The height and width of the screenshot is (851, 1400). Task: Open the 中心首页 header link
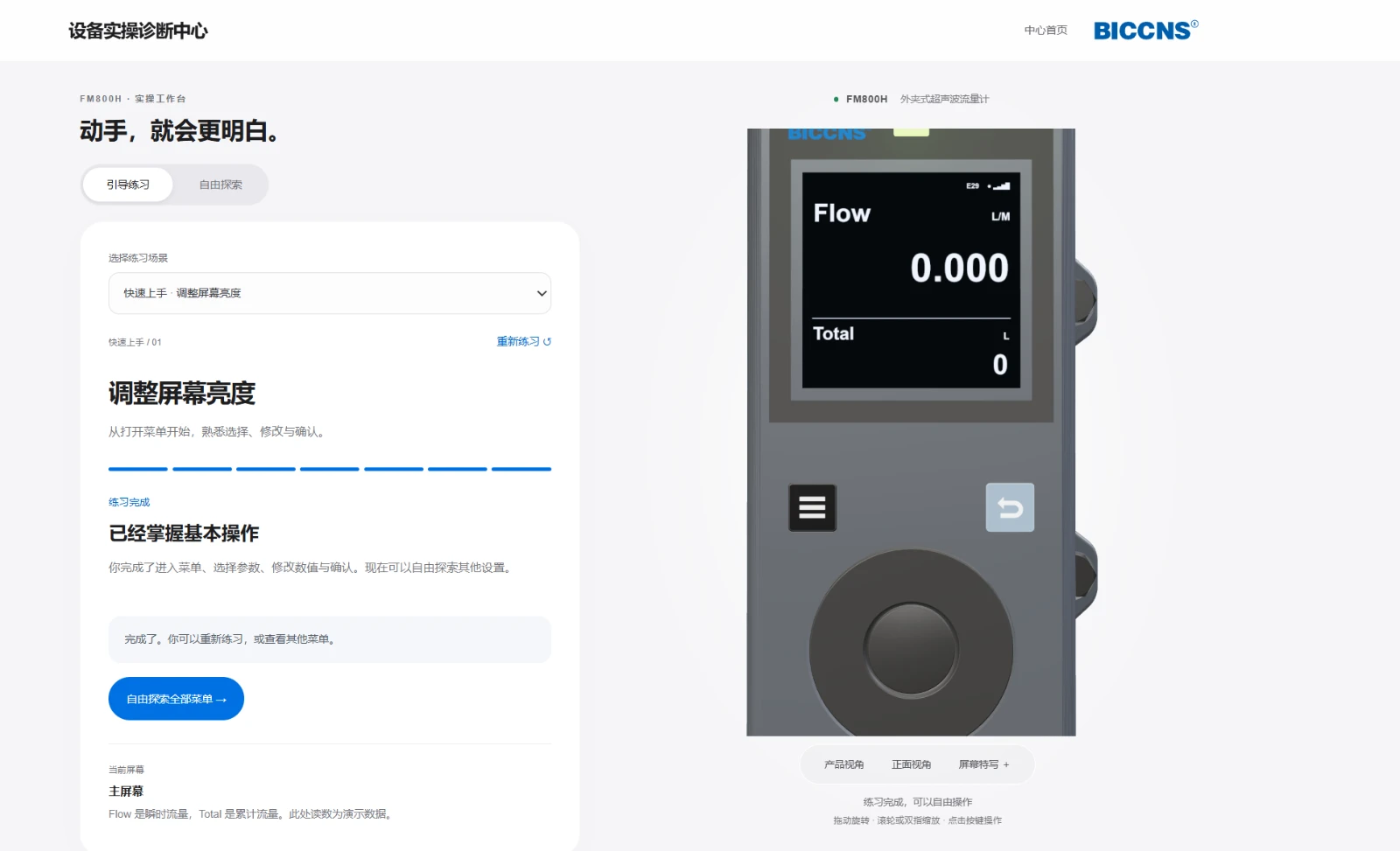point(1046,31)
